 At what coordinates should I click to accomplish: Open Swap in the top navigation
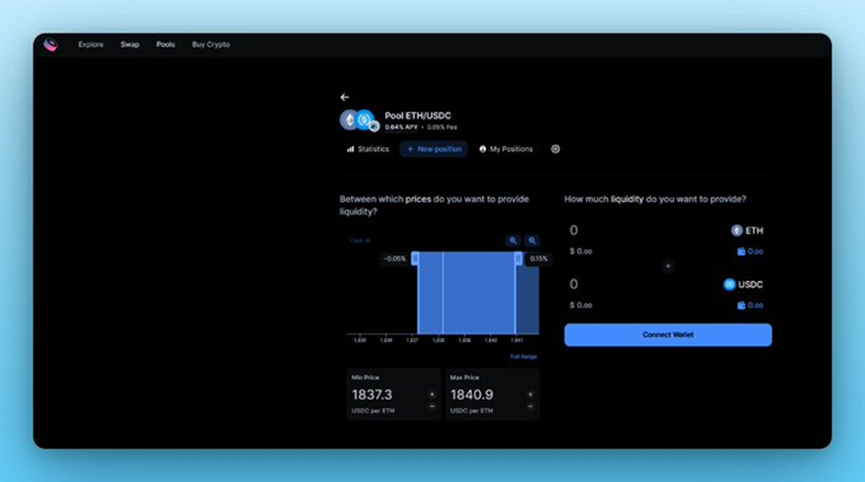130,44
